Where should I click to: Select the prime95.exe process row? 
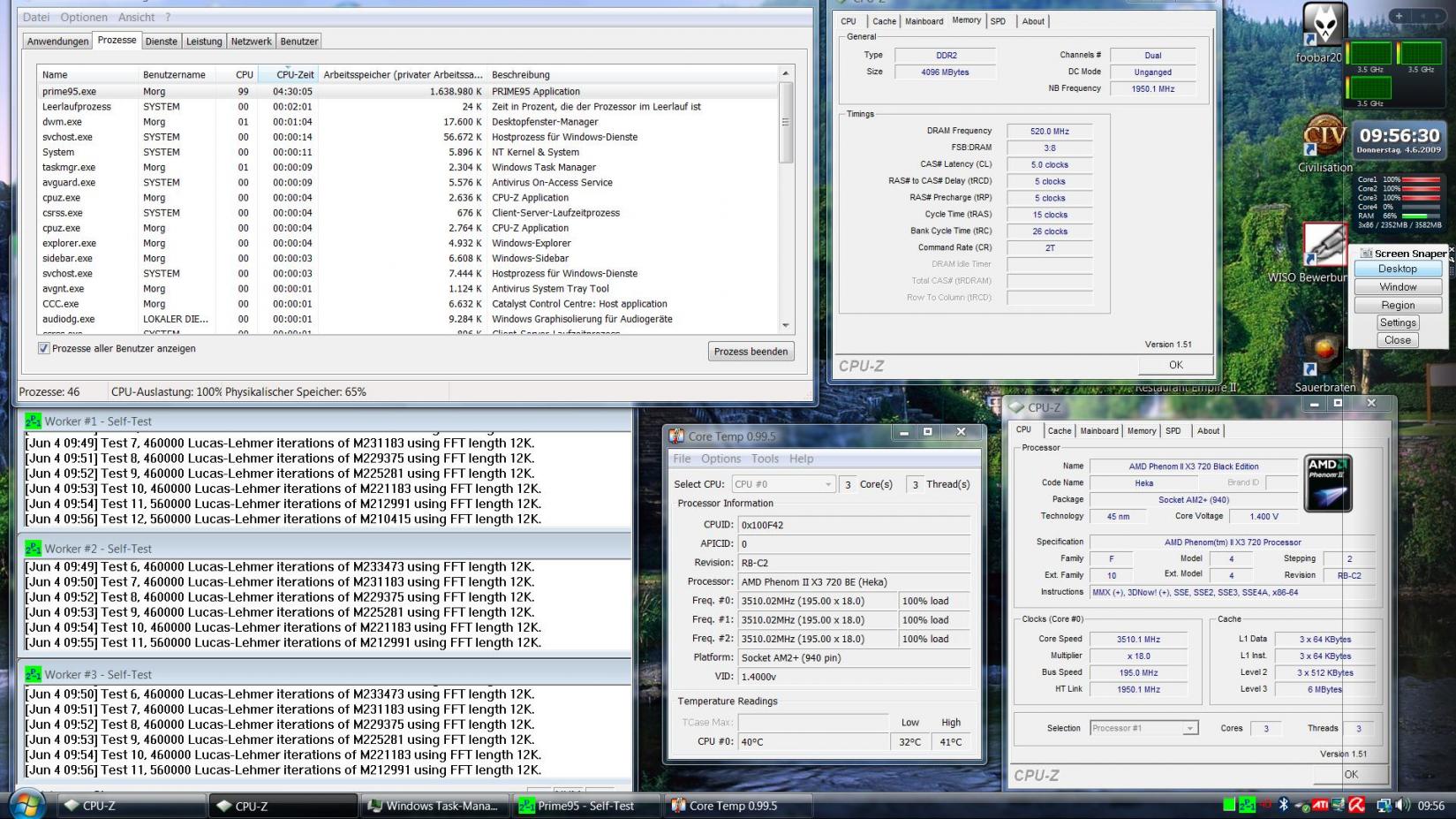point(408,91)
